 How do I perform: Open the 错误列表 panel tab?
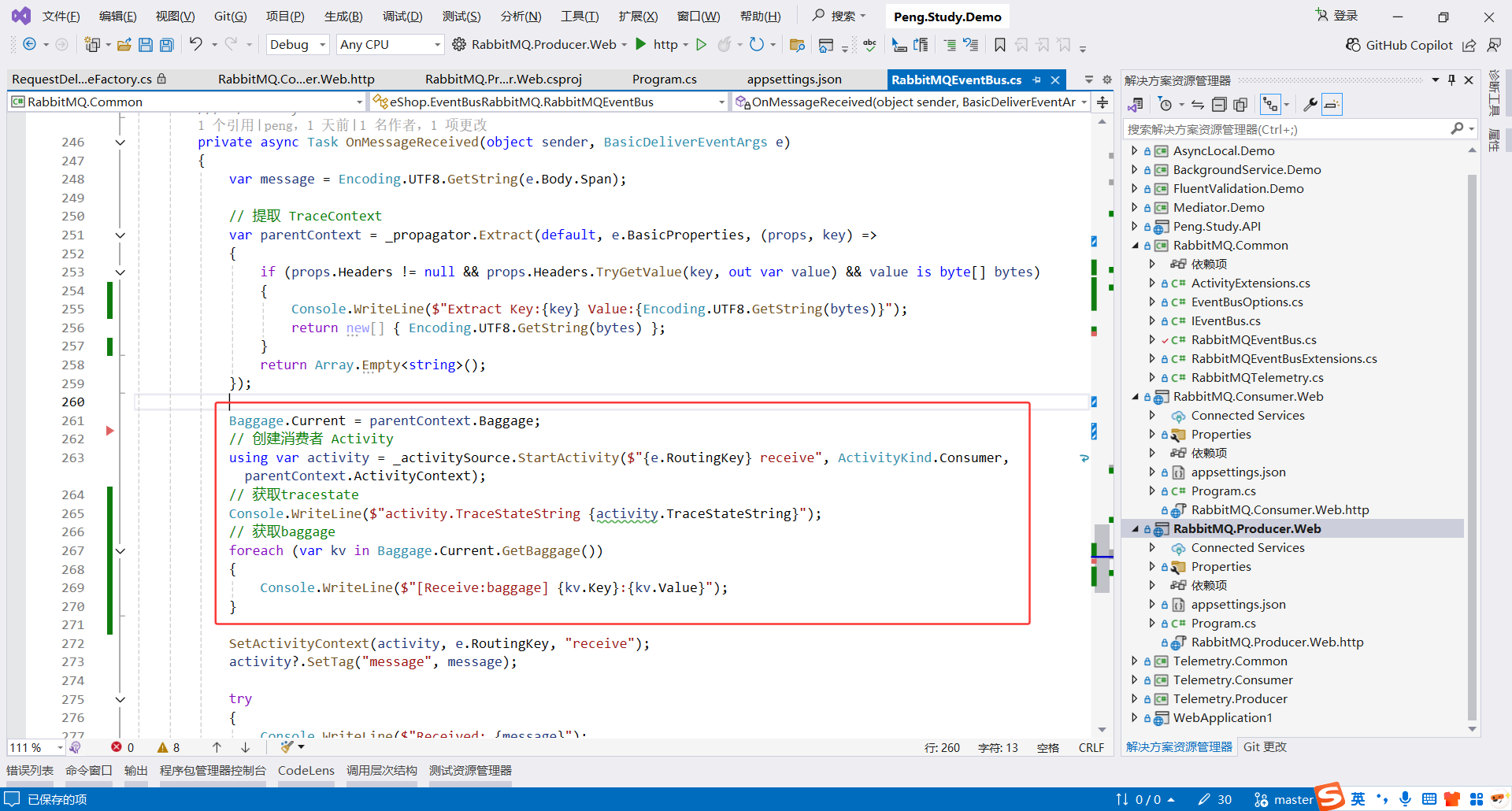pos(30,771)
